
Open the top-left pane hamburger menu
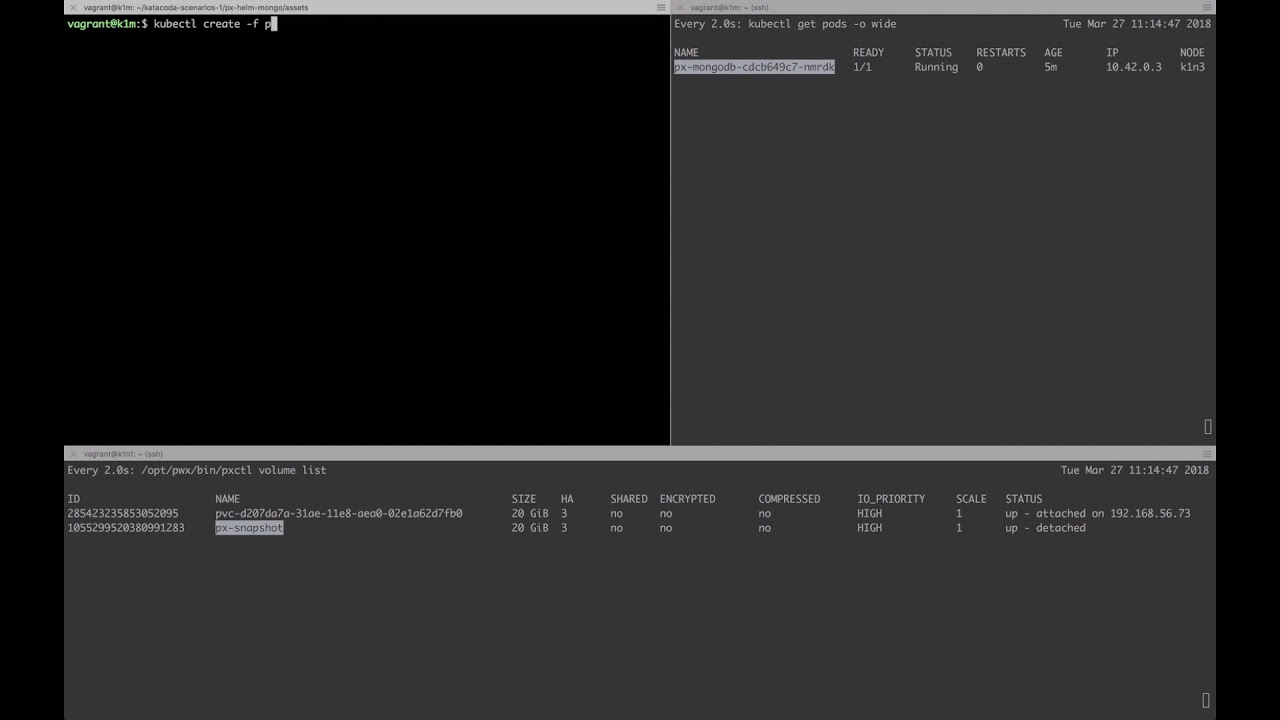pos(661,7)
